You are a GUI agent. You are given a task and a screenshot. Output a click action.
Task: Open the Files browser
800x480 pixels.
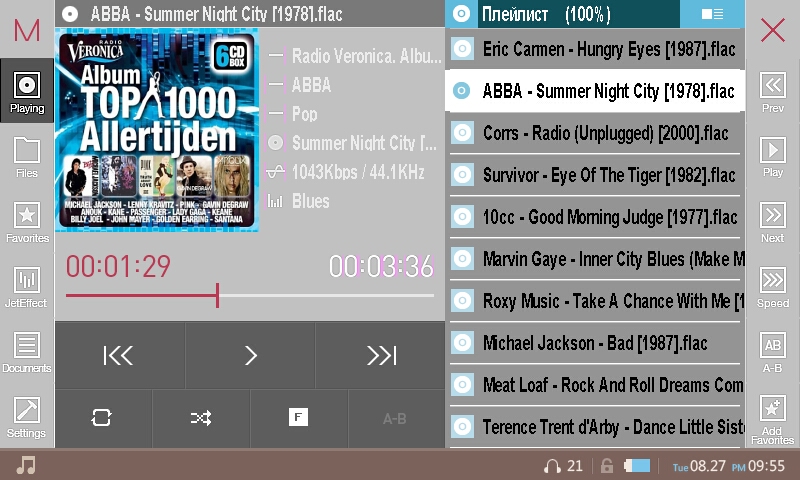(x=27, y=157)
